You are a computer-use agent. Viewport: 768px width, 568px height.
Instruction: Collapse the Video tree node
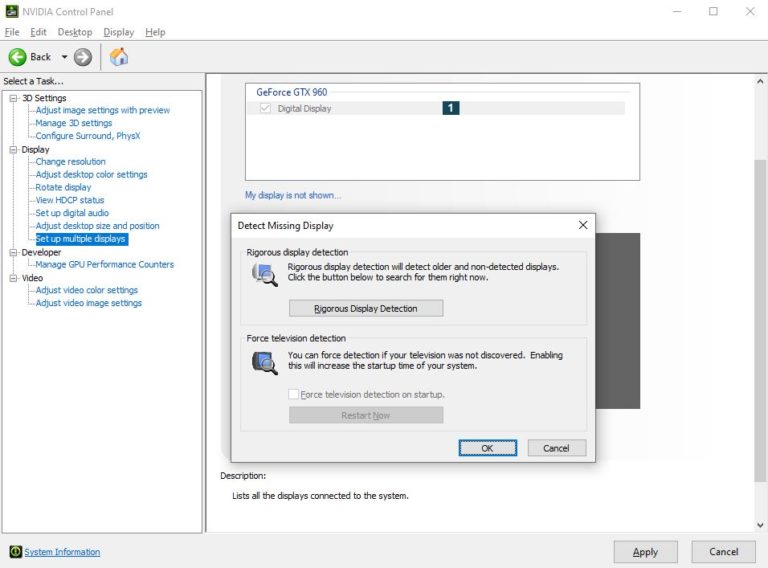[13, 278]
